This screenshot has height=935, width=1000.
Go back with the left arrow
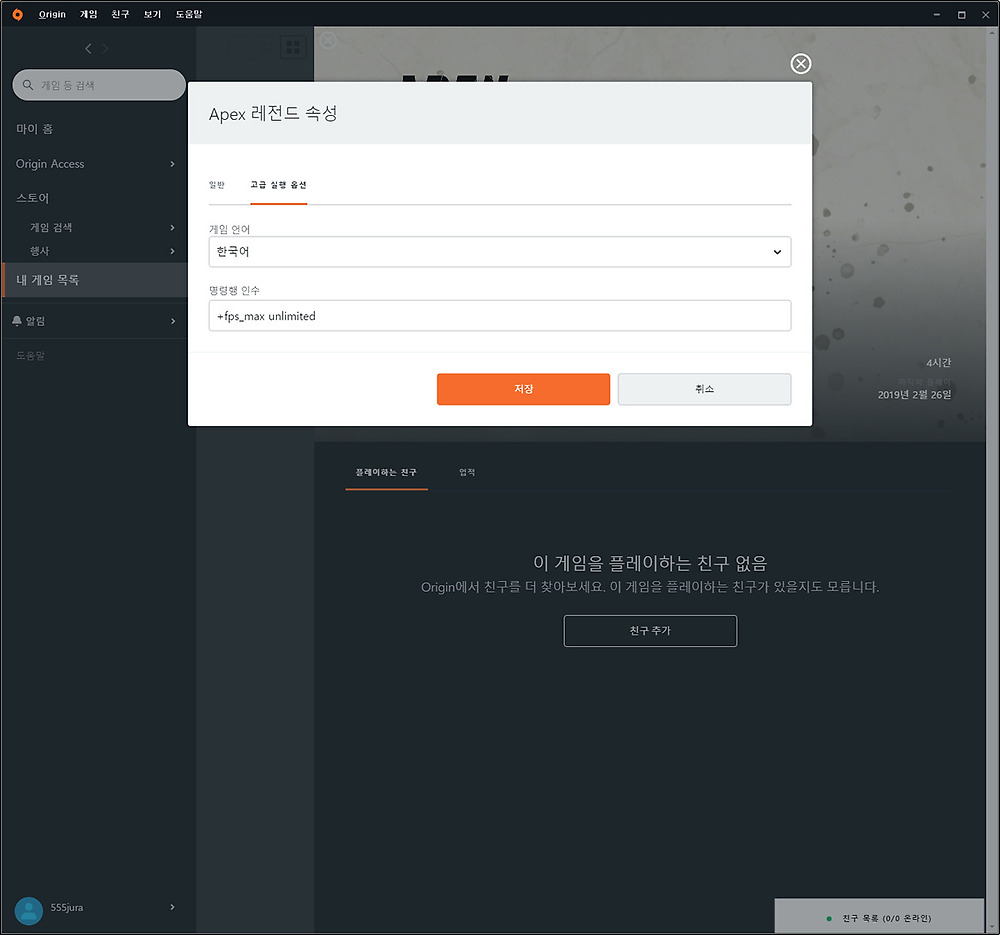click(x=88, y=48)
